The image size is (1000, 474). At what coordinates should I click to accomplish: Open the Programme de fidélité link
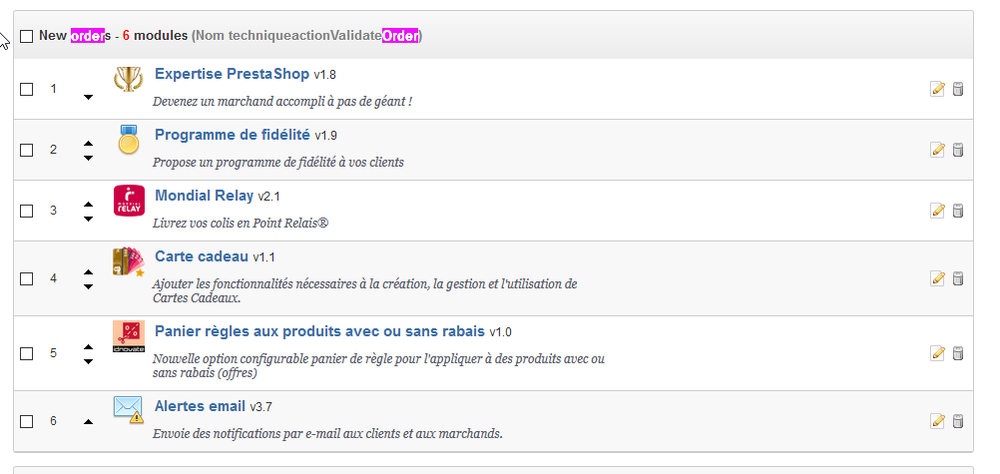pos(232,135)
